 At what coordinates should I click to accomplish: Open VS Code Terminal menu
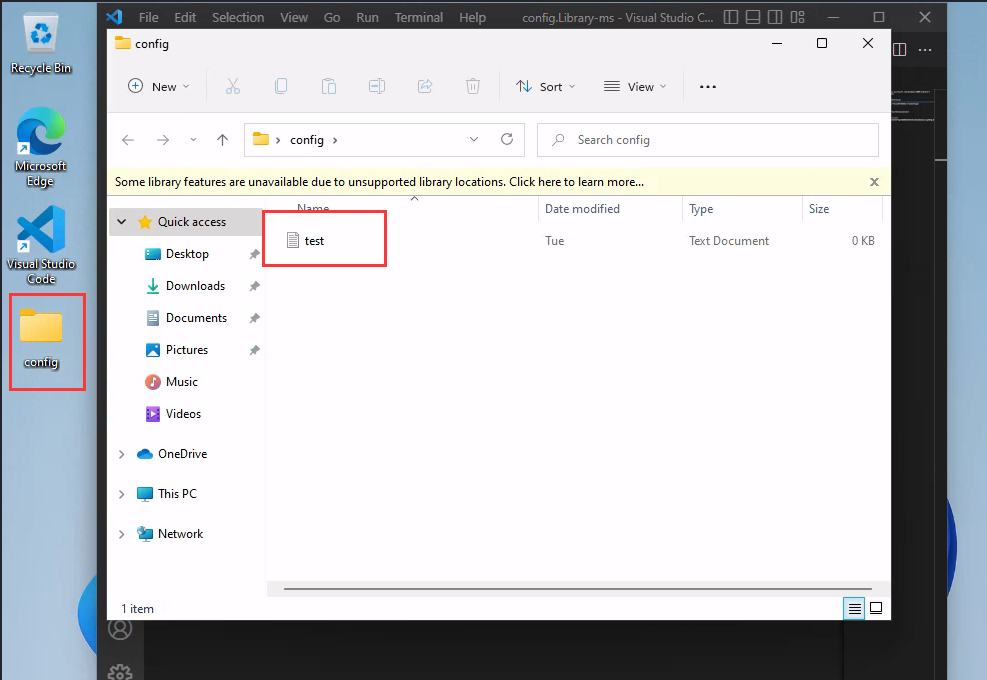[x=419, y=18]
